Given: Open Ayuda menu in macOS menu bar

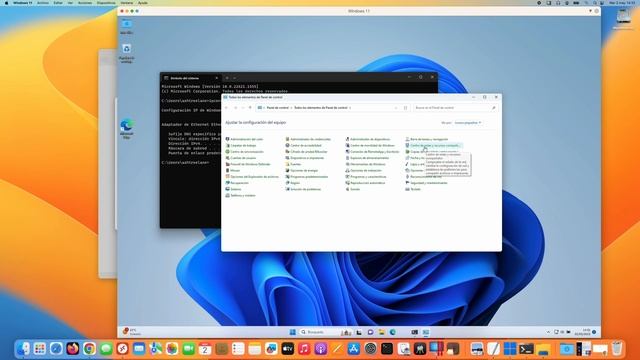Looking at the screenshot, I should (x=143, y=3).
